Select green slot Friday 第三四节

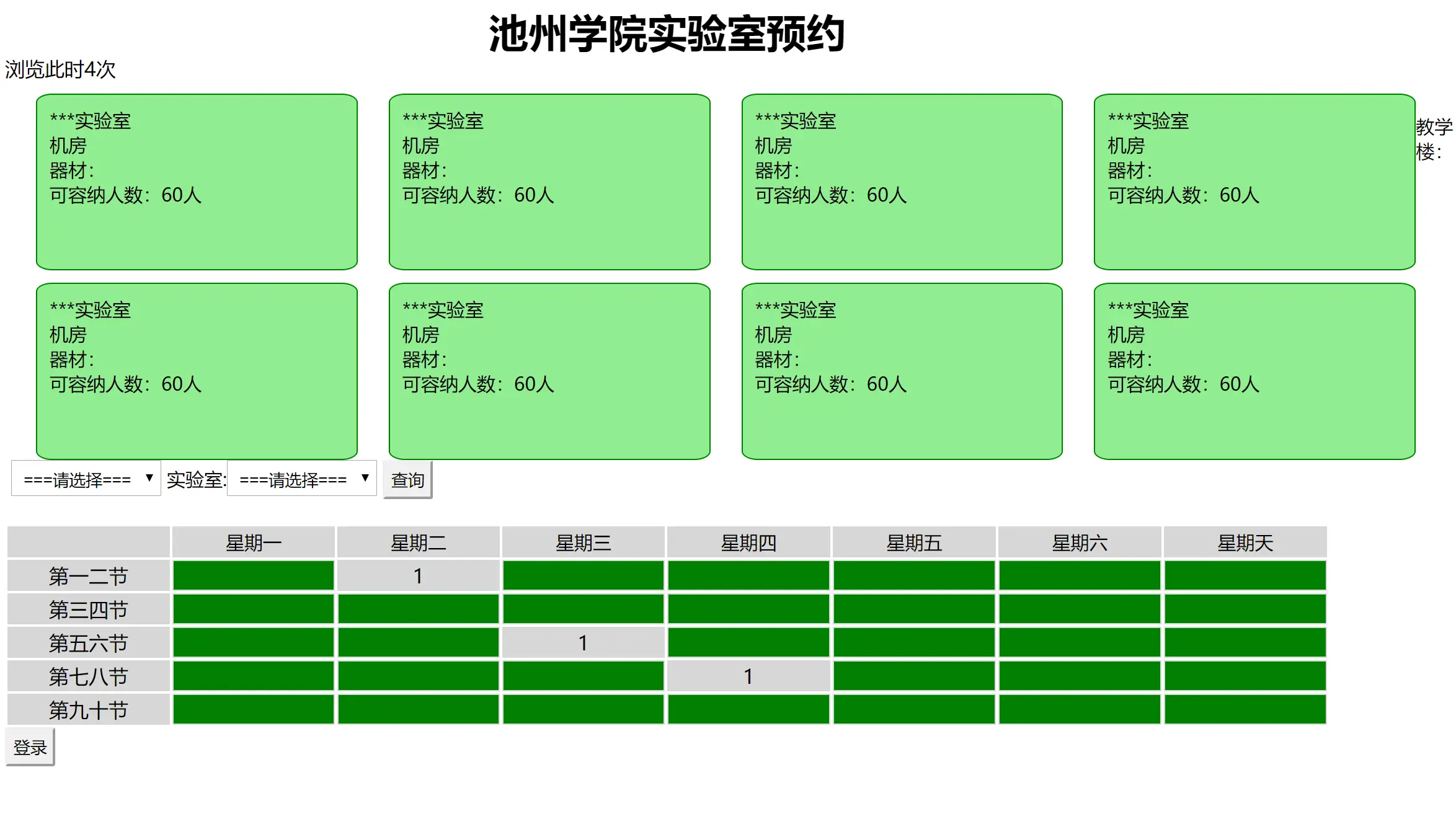(x=914, y=609)
